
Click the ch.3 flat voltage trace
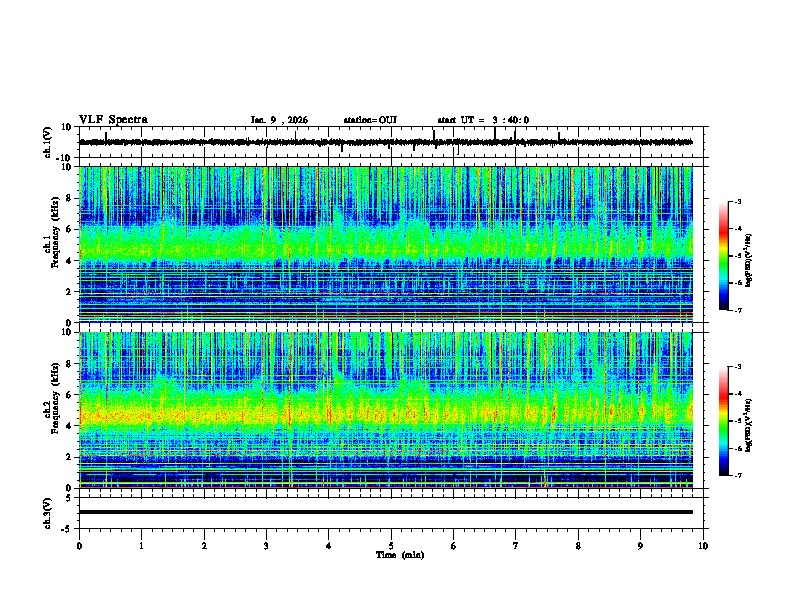385,512
